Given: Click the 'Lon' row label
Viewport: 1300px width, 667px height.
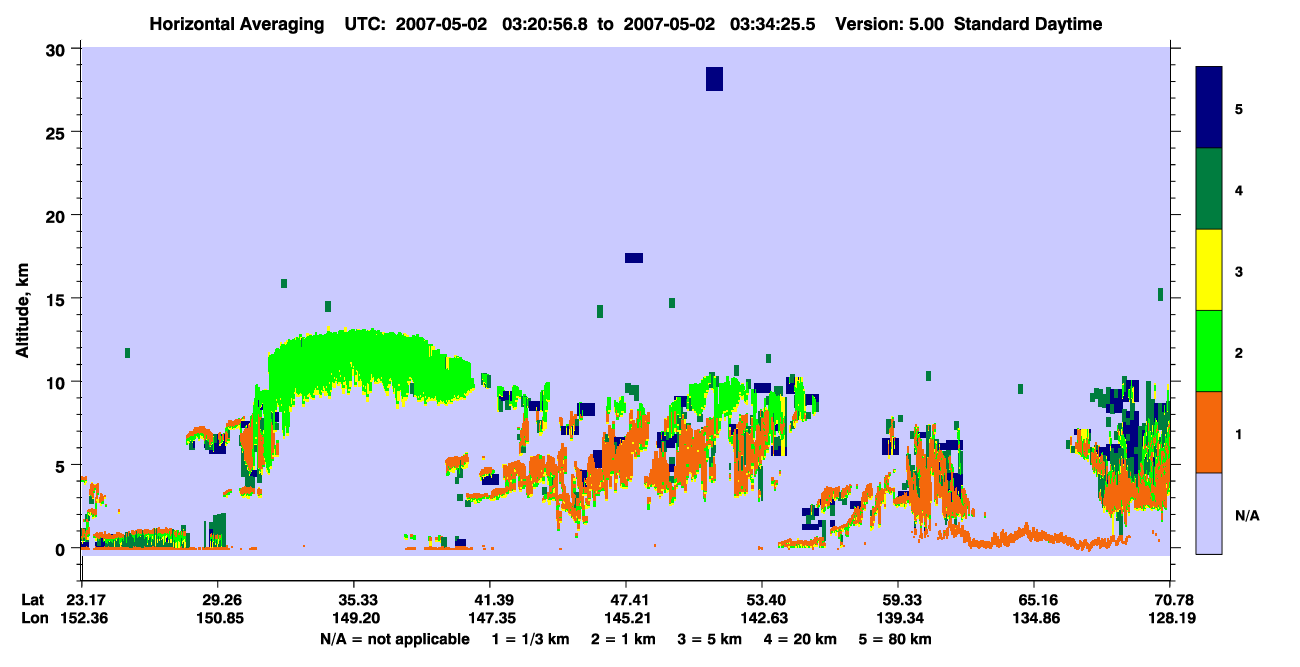Looking at the screenshot, I should click(34, 618).
